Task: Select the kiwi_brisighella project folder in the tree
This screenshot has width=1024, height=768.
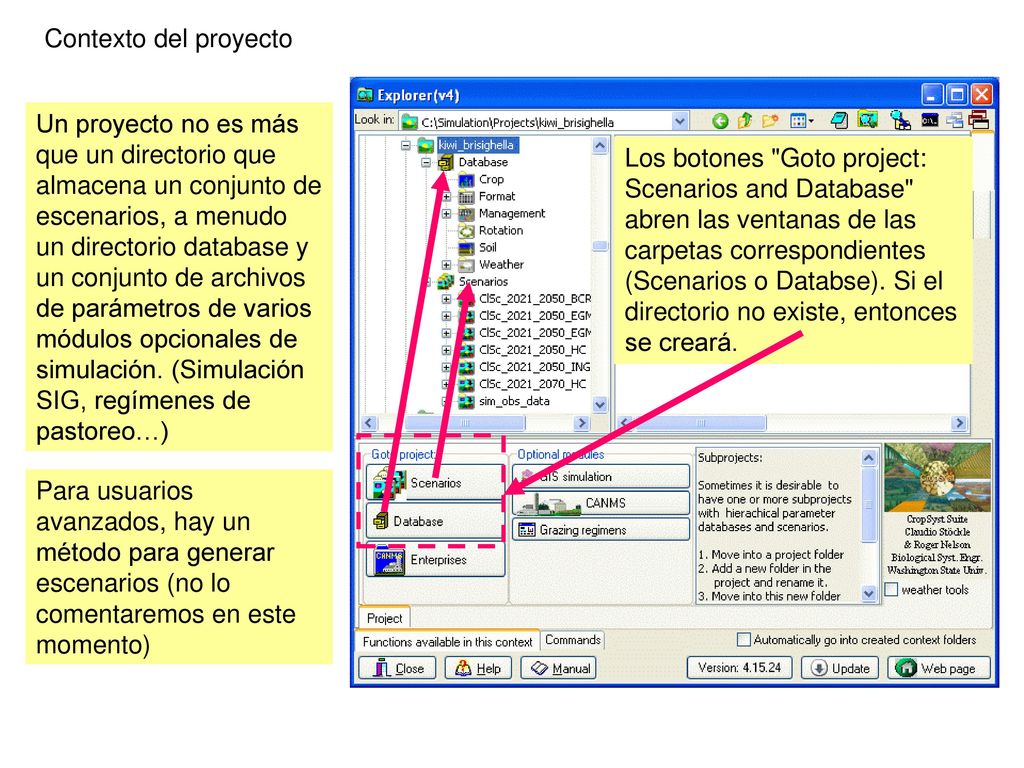Action: coord(475,145)
